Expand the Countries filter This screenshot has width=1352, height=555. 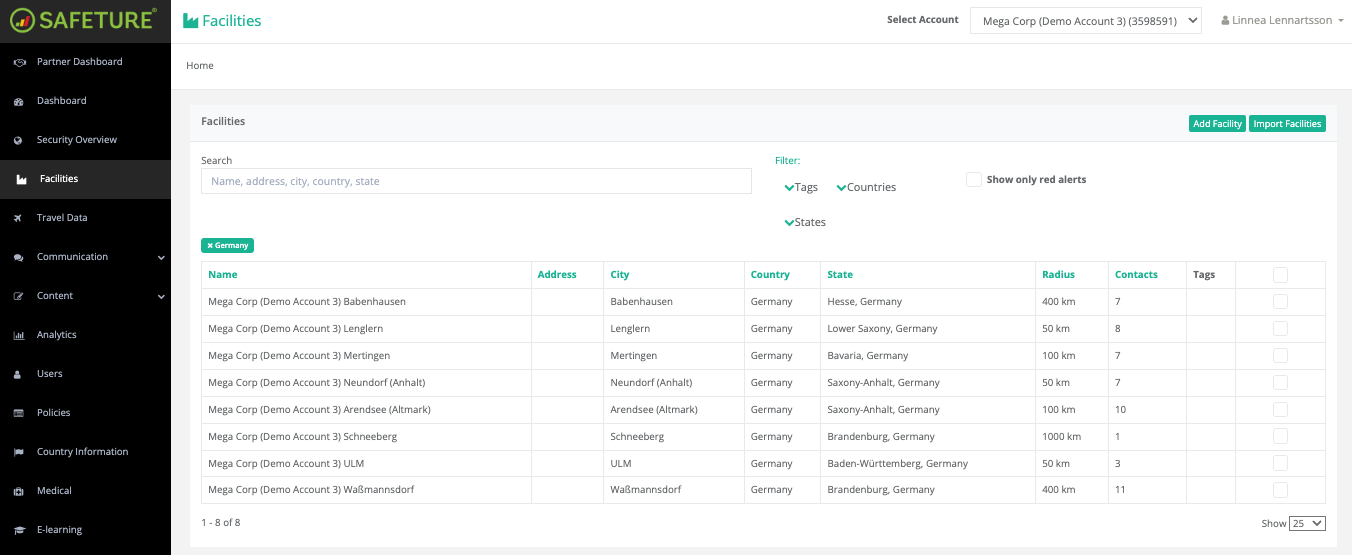(x=866, y=187)
